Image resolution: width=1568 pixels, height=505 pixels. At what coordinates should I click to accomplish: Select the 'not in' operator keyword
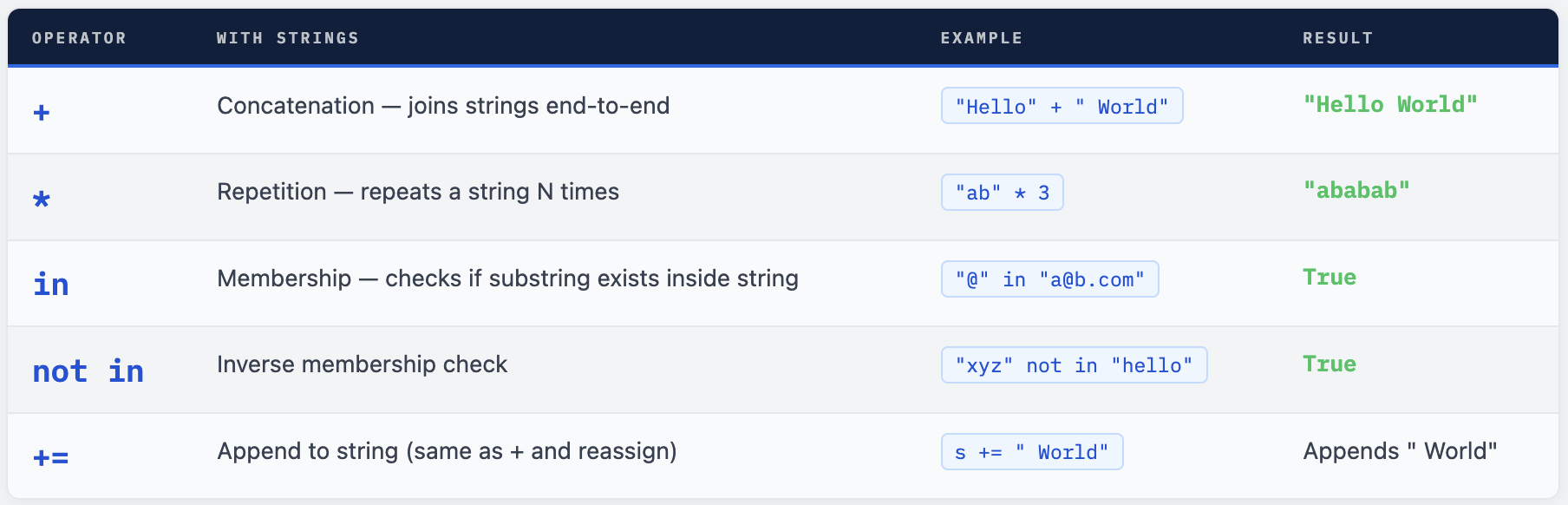[x=88, y=371]
